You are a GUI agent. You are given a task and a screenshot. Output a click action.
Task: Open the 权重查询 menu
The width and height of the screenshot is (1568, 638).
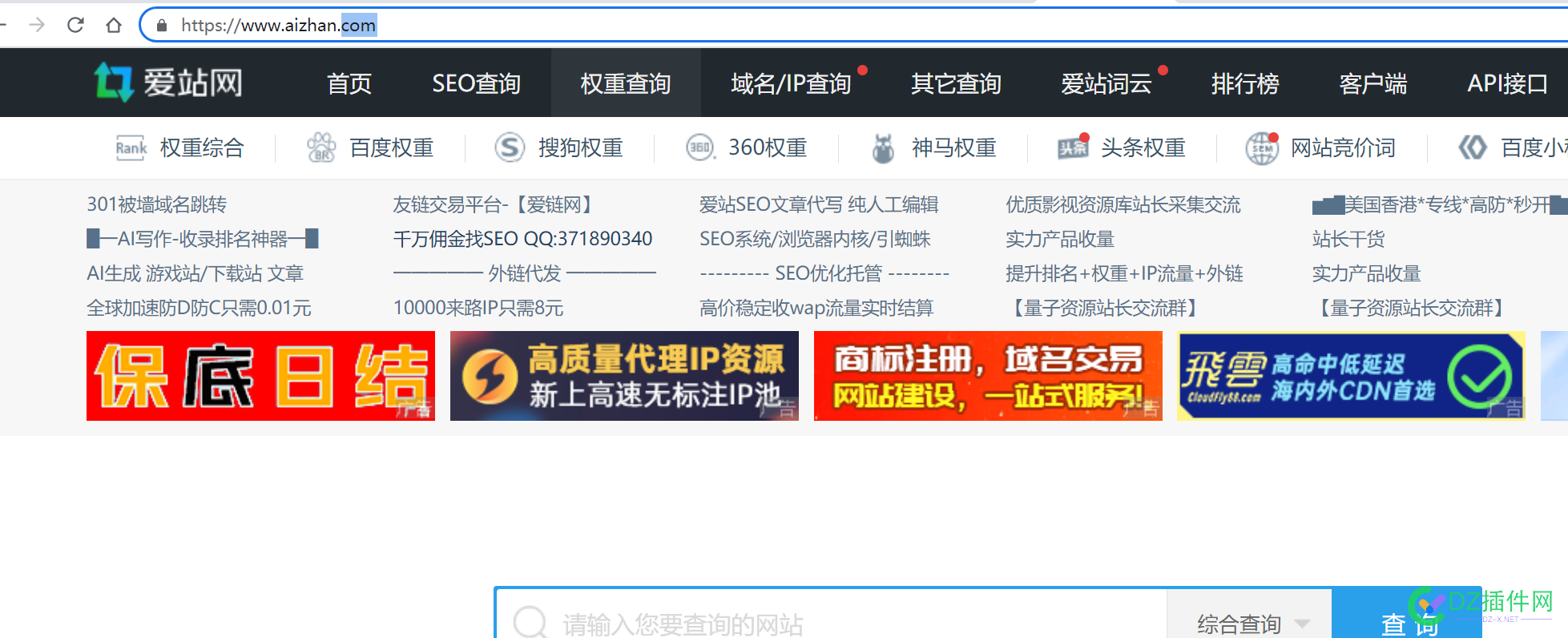(626, 83)
